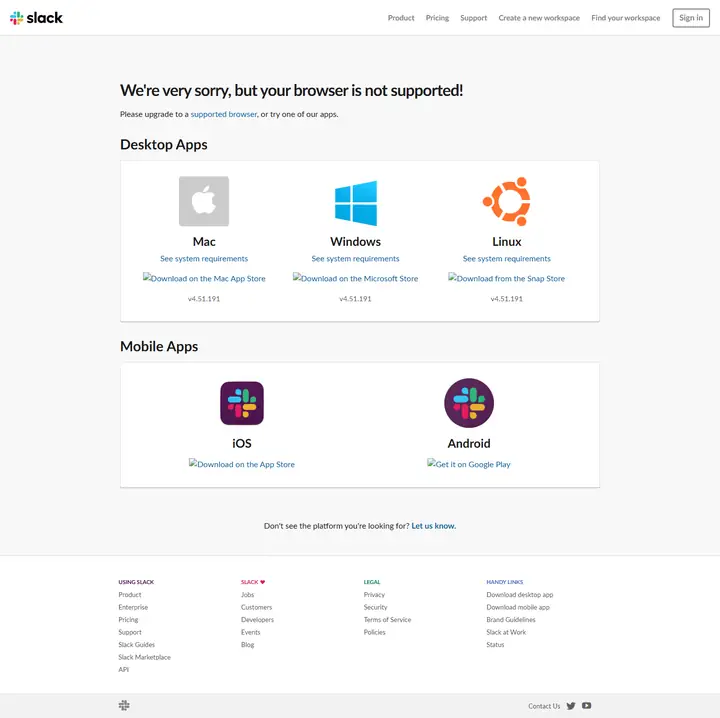The image size is (720, 718).
Task: Open Blog footer link
Action: [x=248, y=645]
